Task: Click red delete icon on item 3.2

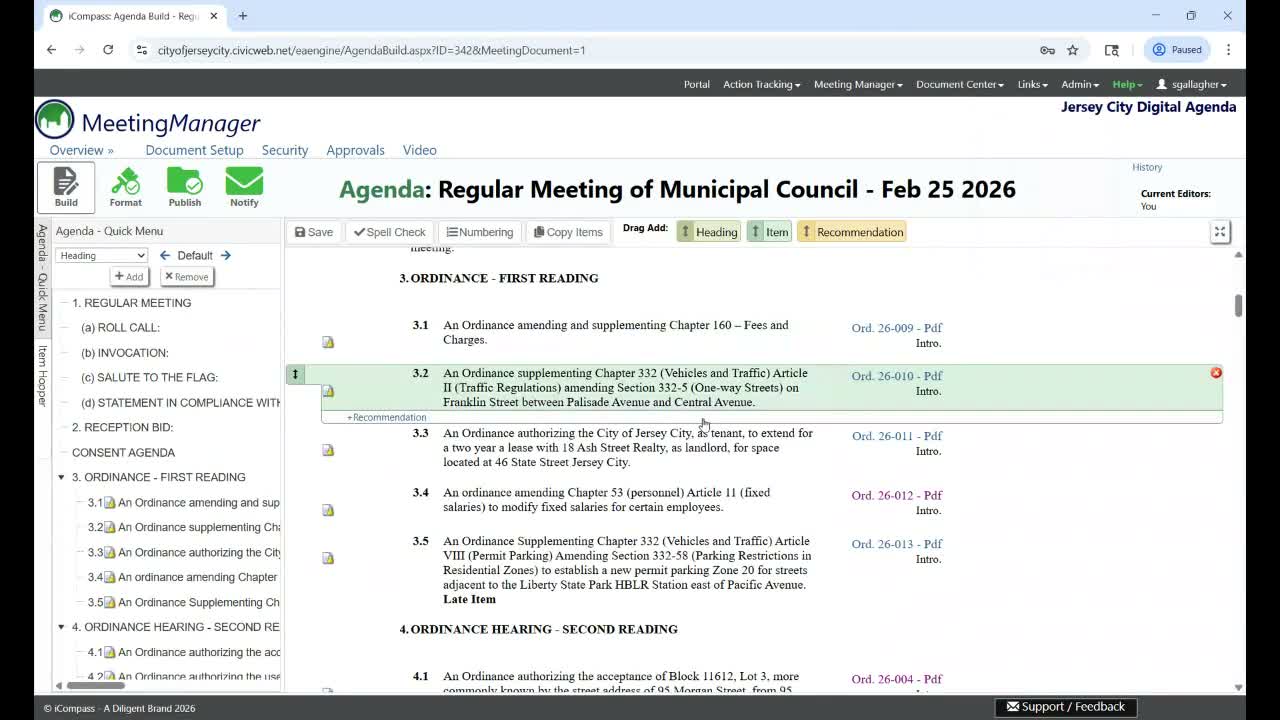Action: click(x=1216, y=373)
